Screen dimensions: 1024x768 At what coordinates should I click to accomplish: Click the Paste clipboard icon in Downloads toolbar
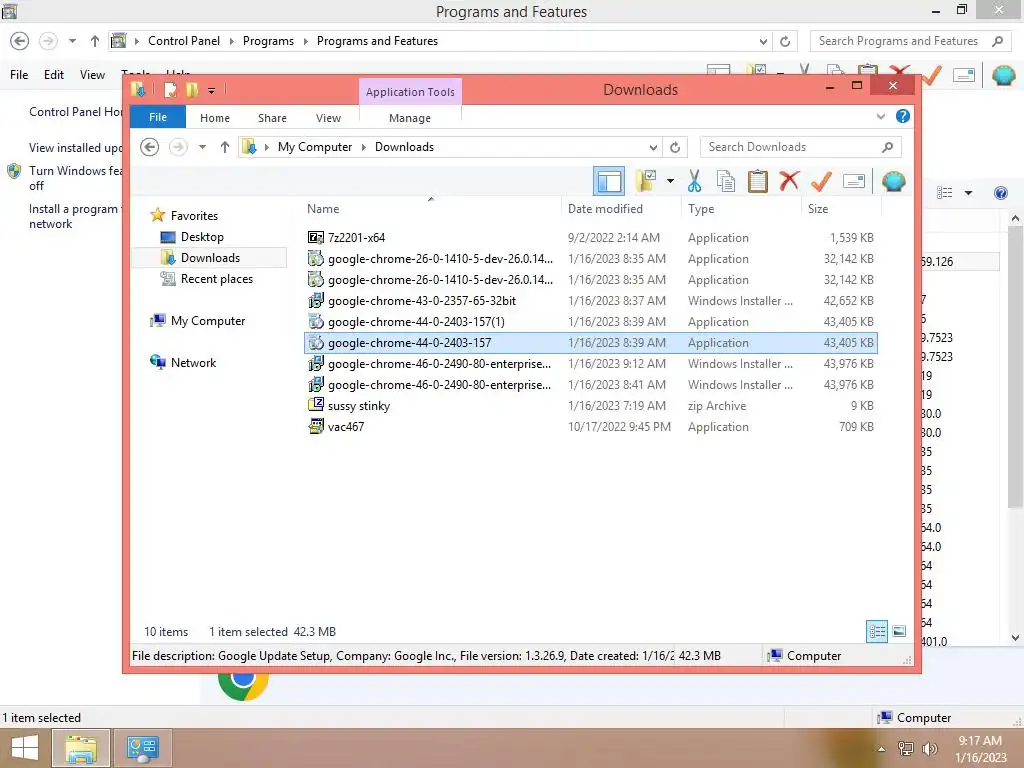pyautogui.click(x=758, y=181)
